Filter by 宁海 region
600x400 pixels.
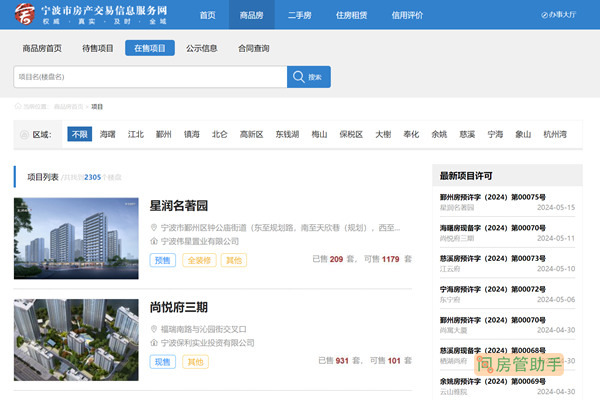pos(495,134)
